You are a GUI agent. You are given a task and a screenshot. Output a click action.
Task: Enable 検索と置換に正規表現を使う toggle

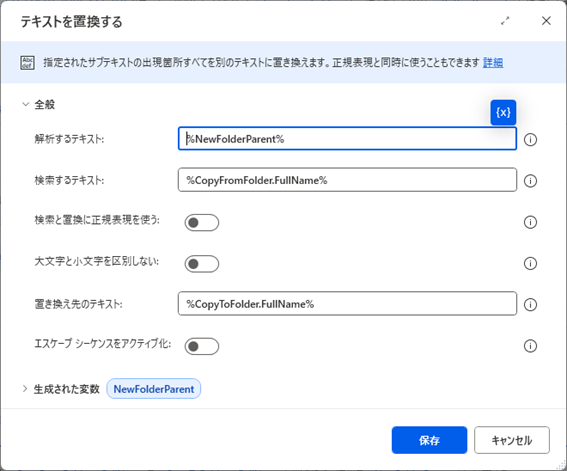coord(202,222)
